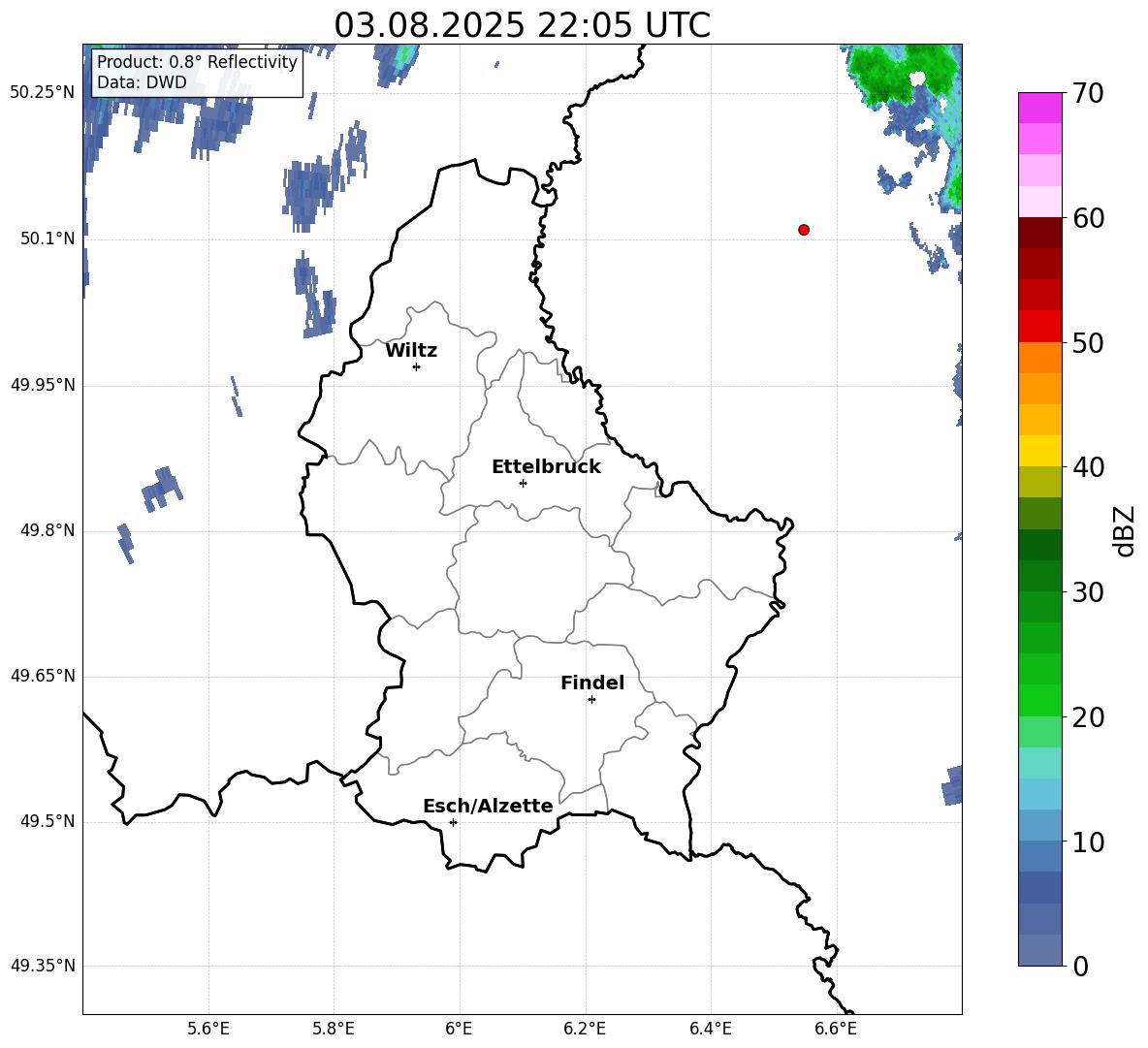Click the colorbar tick label 60

coord(1088,218)
